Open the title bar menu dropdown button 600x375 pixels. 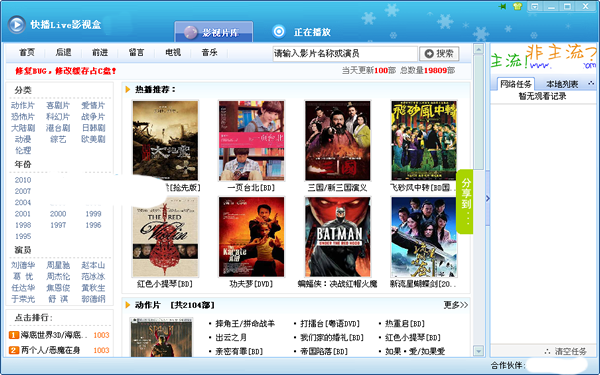pyautogui.click(x=535, y=7)
